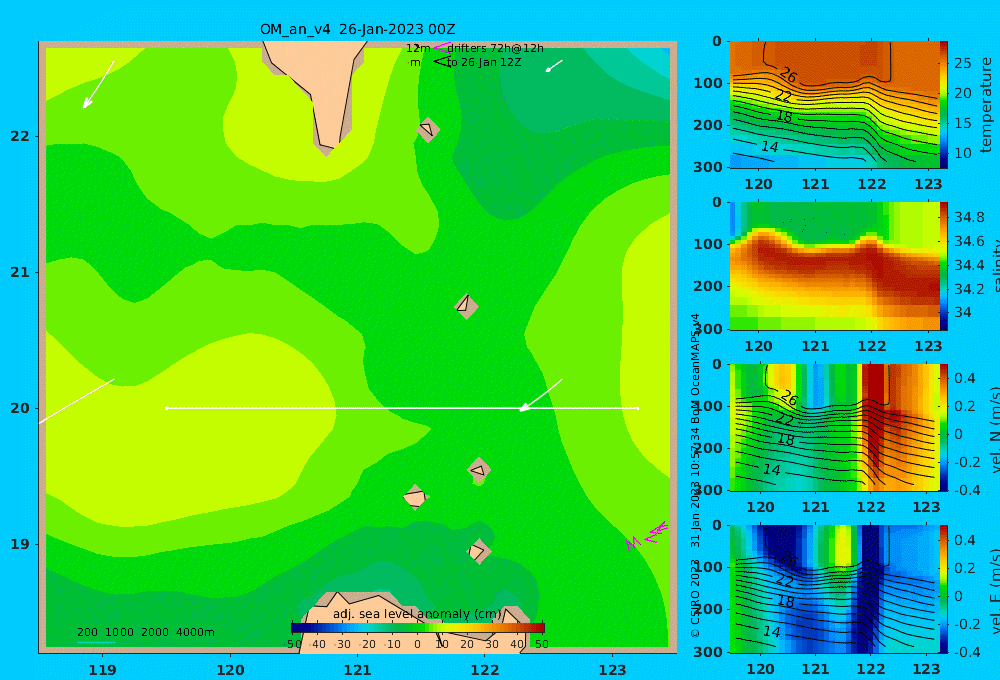This screenshot has width=1000, height=680.
Task: Click the 'temperature' axis label
Action: [x=987, y=105]
